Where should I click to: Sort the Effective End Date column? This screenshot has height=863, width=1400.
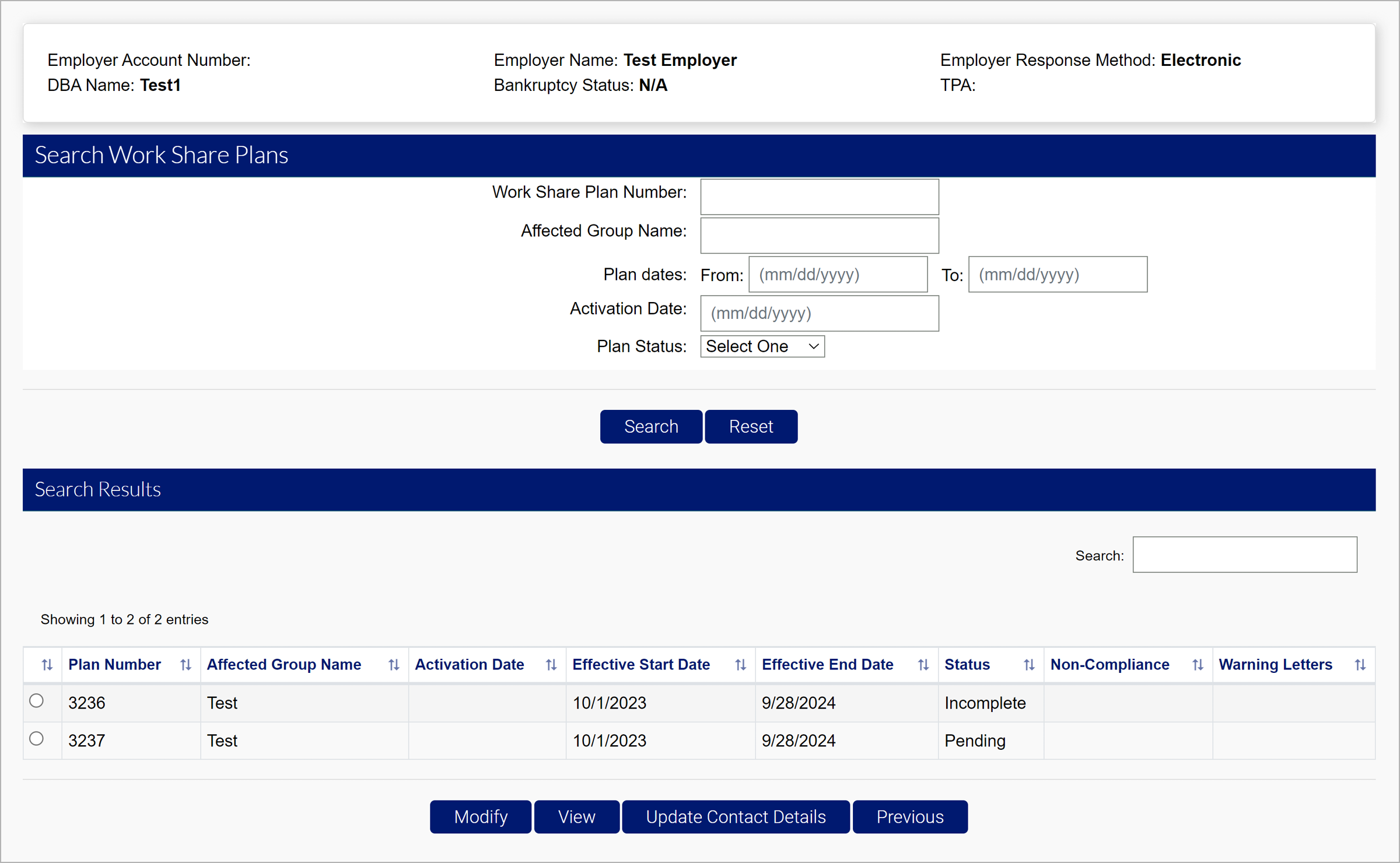tap(923, 664)
